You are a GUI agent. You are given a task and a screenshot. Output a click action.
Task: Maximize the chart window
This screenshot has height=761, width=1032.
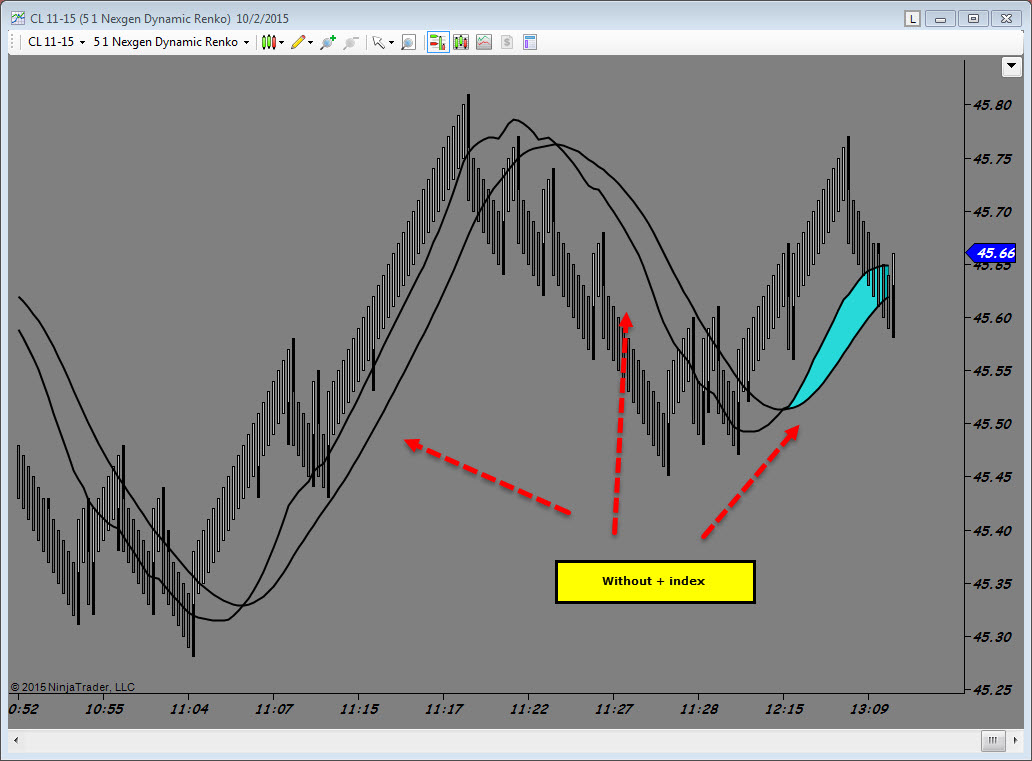coord(973,19)
